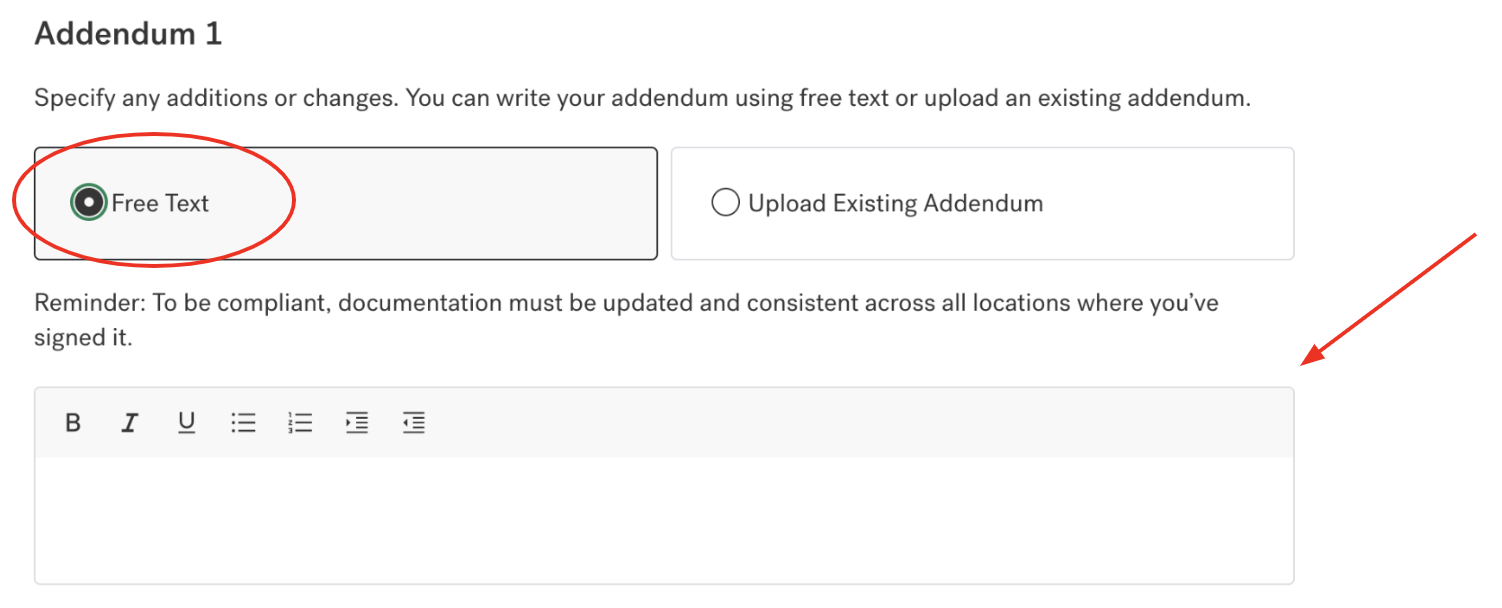Enable the circled Free Text choice

[x=88, y=202]
